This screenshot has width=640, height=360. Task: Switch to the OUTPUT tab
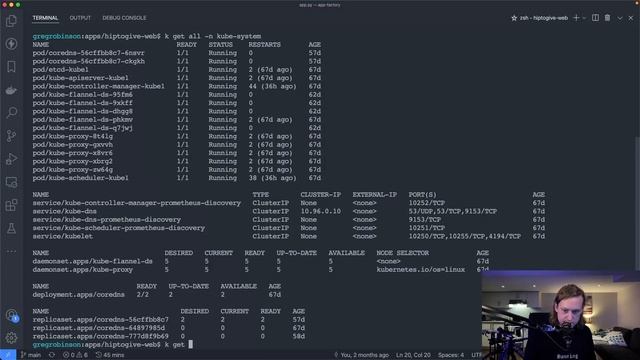80,18
